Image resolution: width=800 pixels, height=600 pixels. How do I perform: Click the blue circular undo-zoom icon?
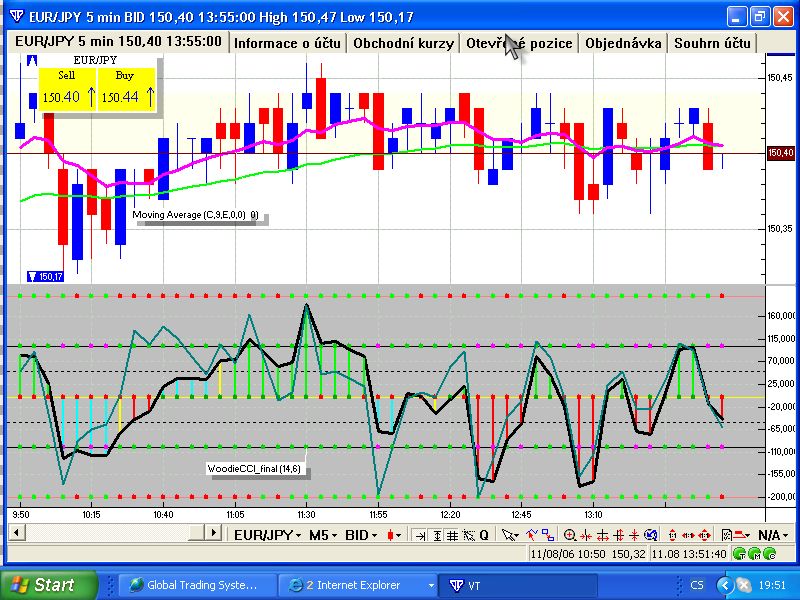point(651,535)
